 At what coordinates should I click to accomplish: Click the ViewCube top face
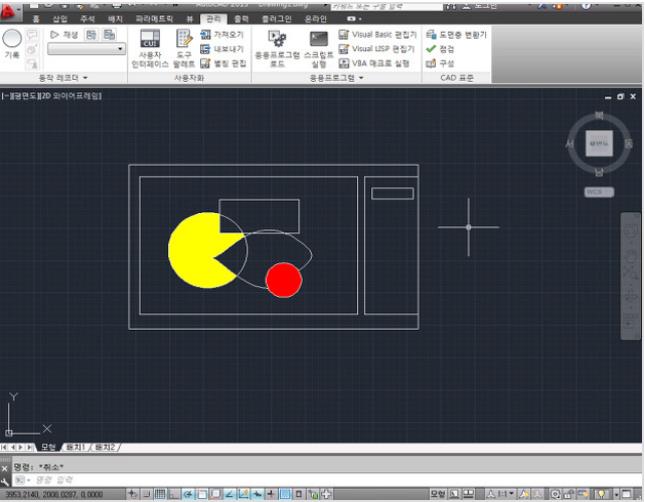pyautogui.click(x=599, y=144)
